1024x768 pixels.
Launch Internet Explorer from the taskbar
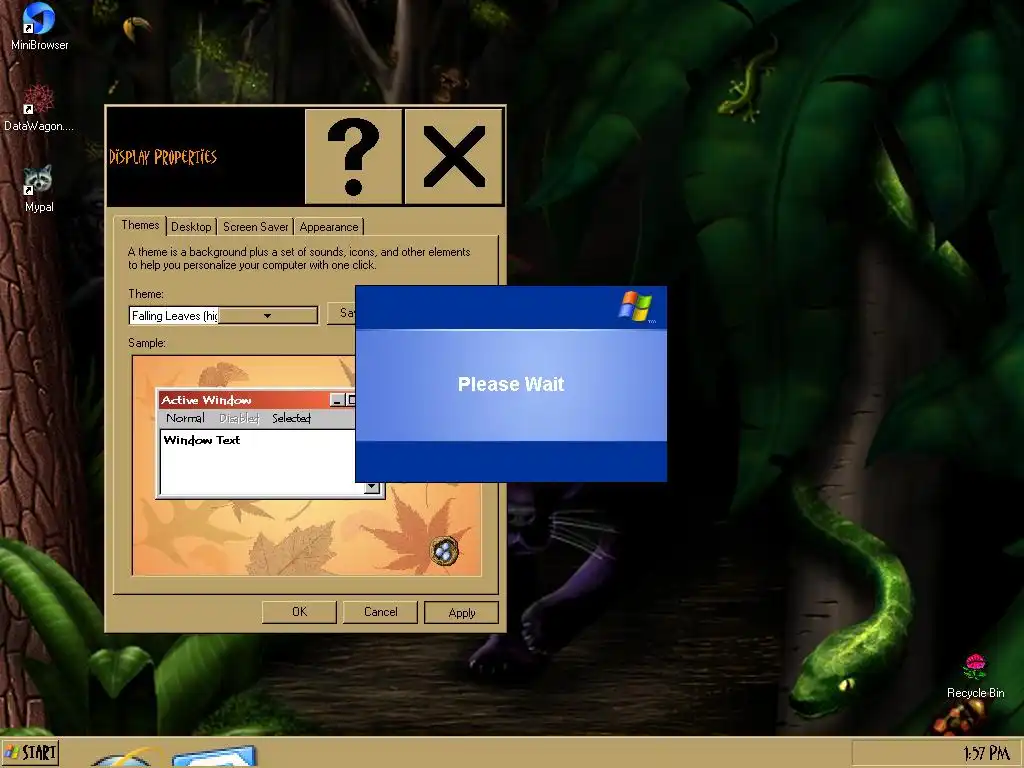[127, 758]
